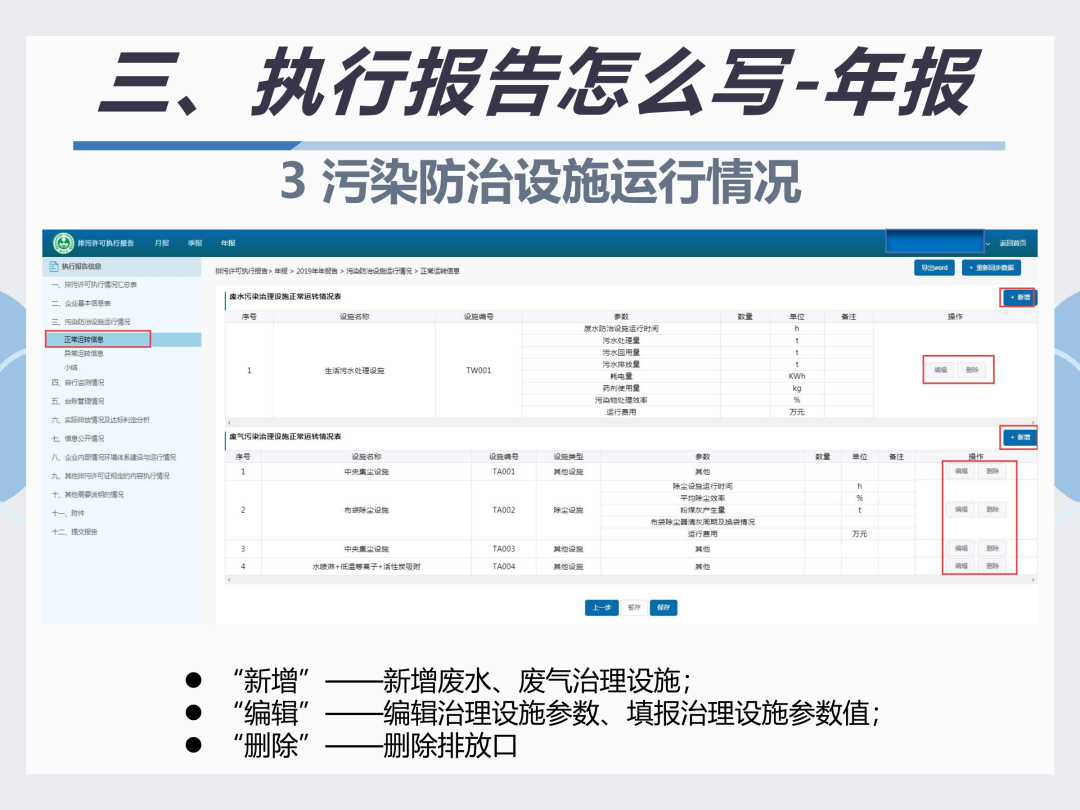Viewport: 1080px width, 810px height.
Task: Click the green emblem logo icon
Action: pos(63,243)
